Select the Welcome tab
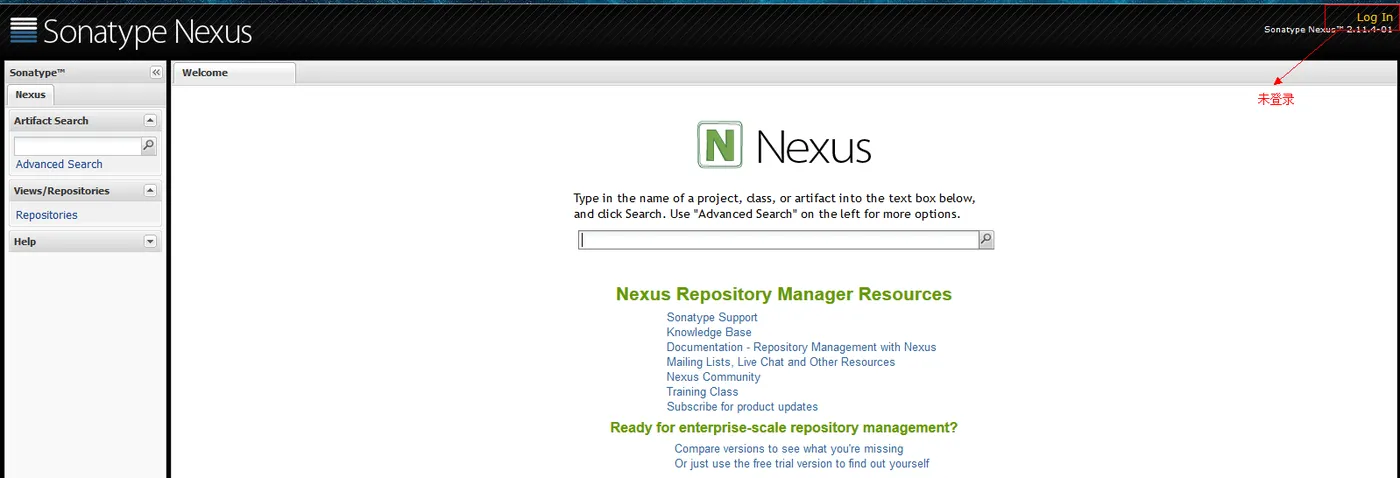 point(234,73)
